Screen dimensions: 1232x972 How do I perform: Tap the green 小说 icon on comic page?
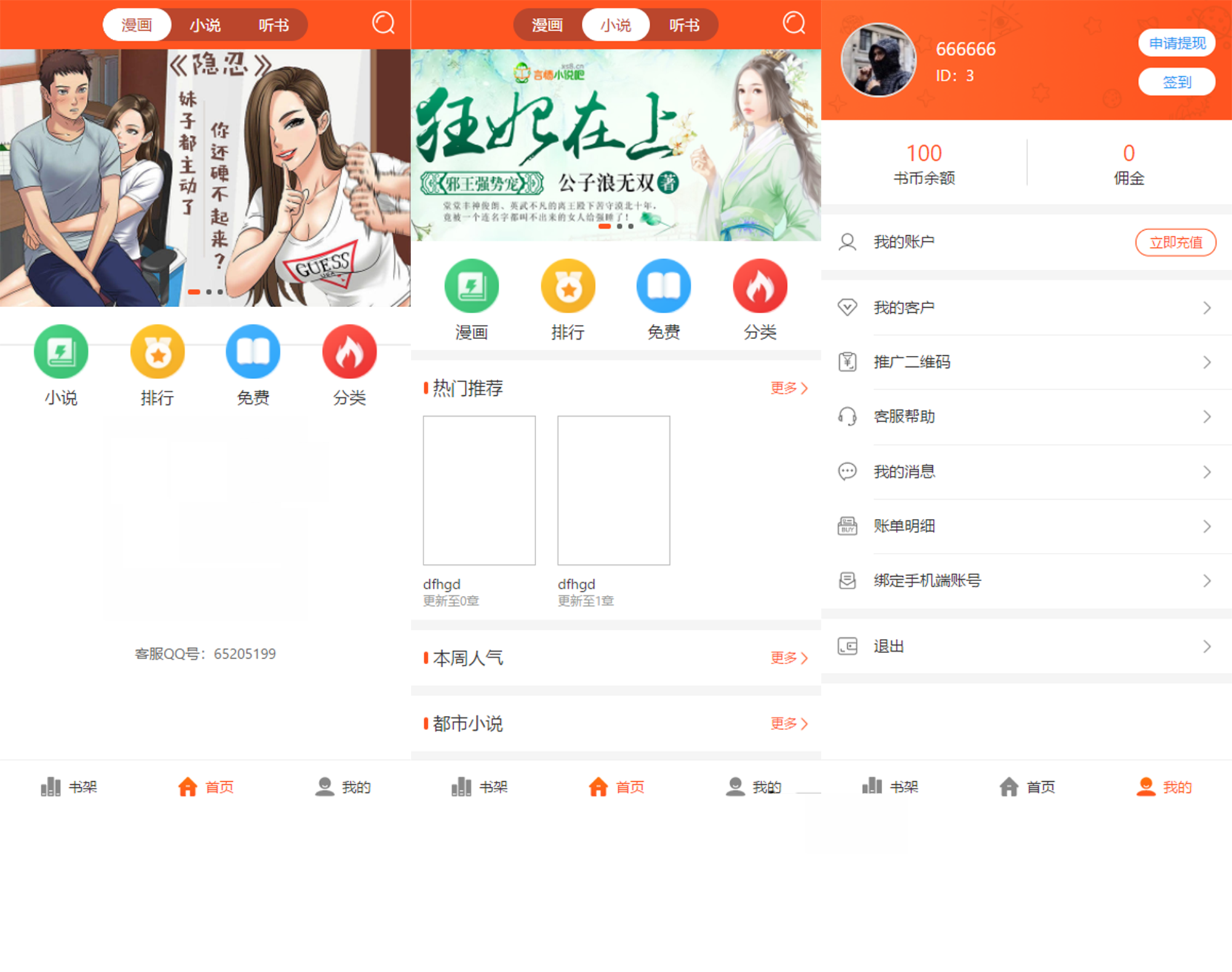point(61,351)
